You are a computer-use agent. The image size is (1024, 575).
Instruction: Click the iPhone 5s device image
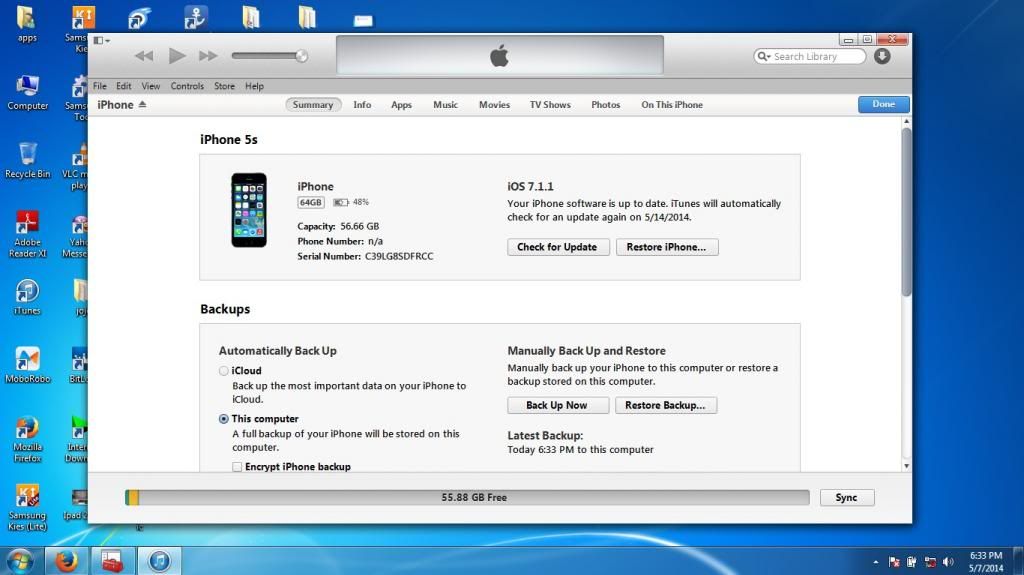[249, 210]
